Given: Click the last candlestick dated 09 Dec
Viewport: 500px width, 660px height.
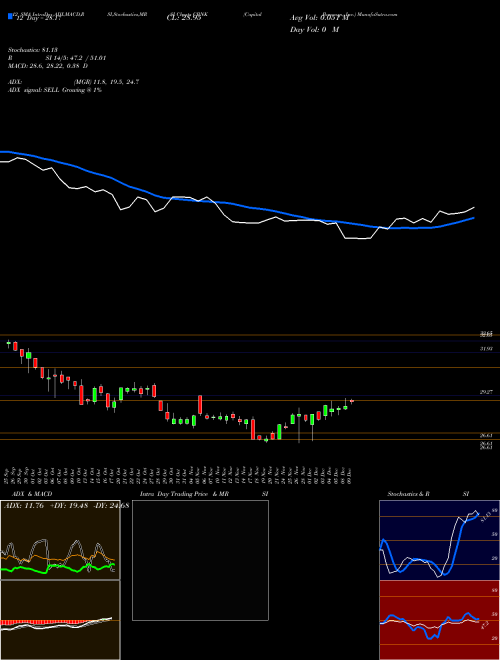Looking at the screenshot, I should point(352,401).
